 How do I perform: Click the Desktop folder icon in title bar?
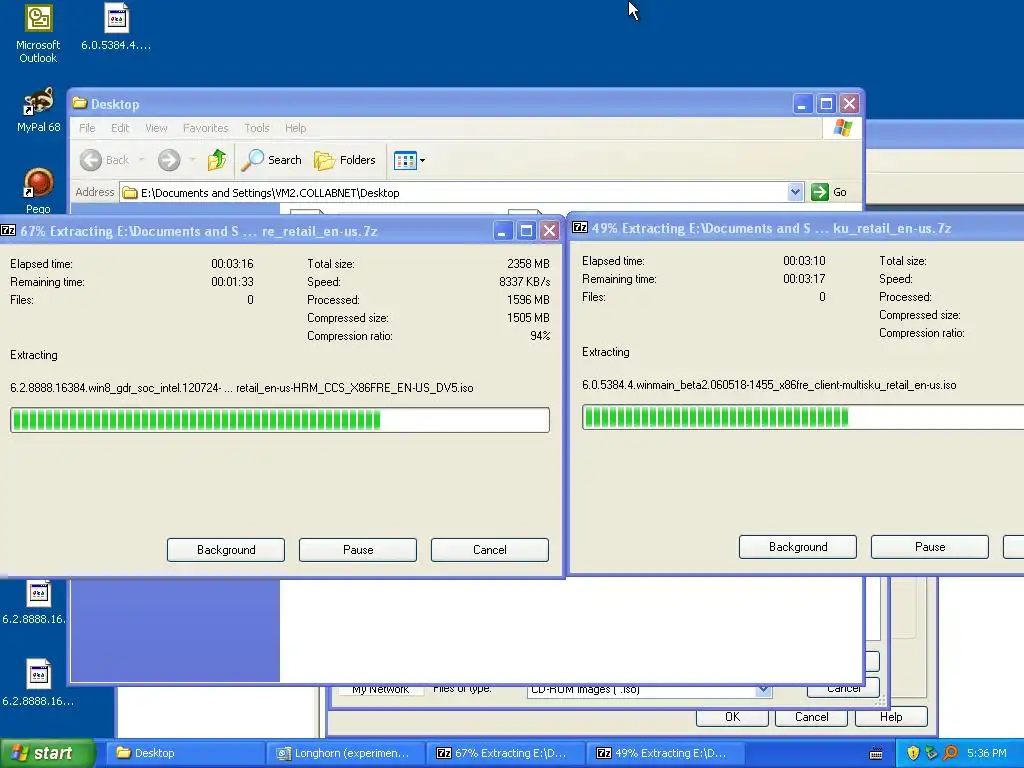[x=80, y=103]
